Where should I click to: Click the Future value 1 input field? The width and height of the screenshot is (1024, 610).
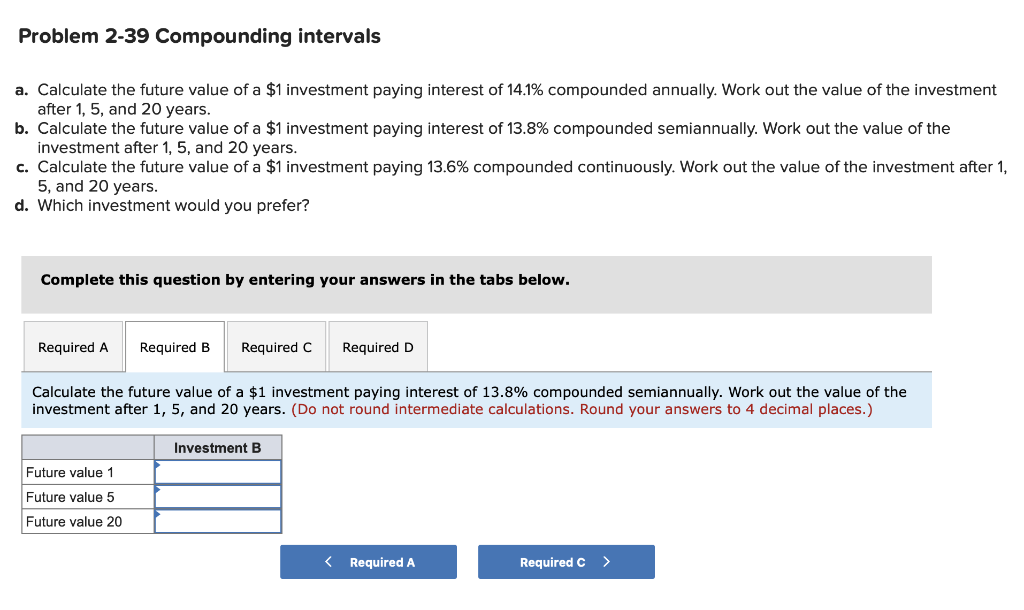pyautogui.click(x=220, y=471)
